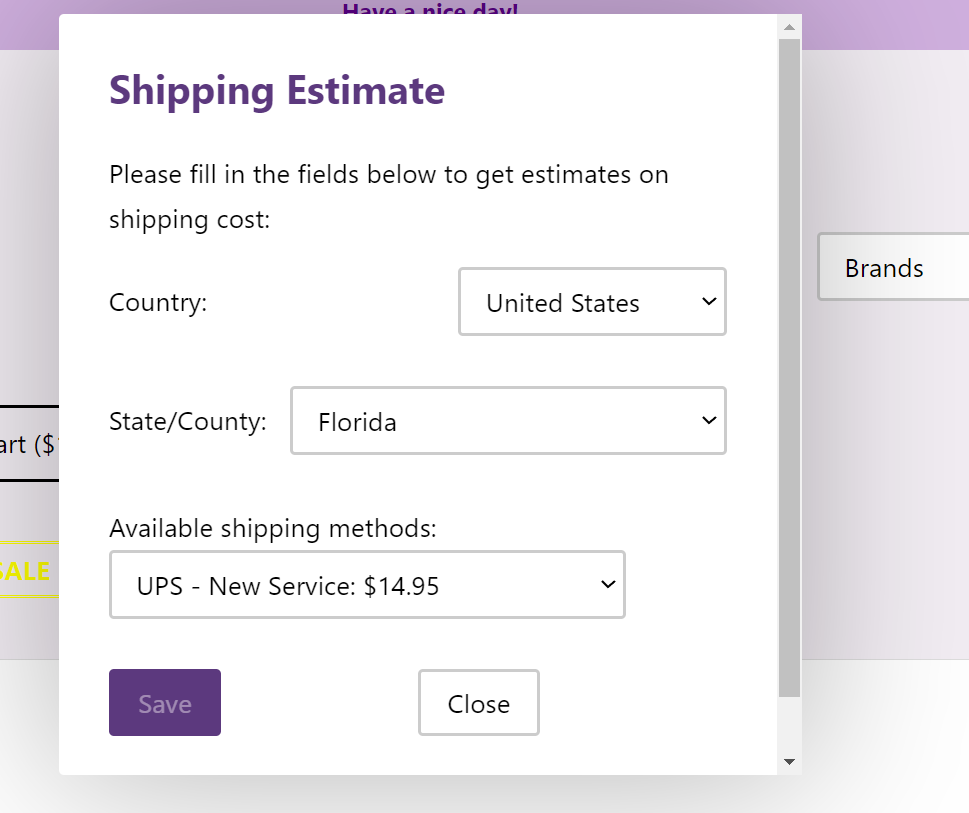The image size is (969, 813).
Task: Click the "Have a nice day!" banner text
Action: point(430,9)
